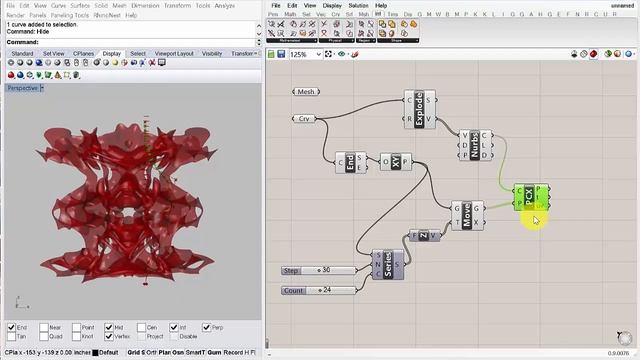Uncheck the End object snap
Screen dimensions: 640x360
coord(11,327)
